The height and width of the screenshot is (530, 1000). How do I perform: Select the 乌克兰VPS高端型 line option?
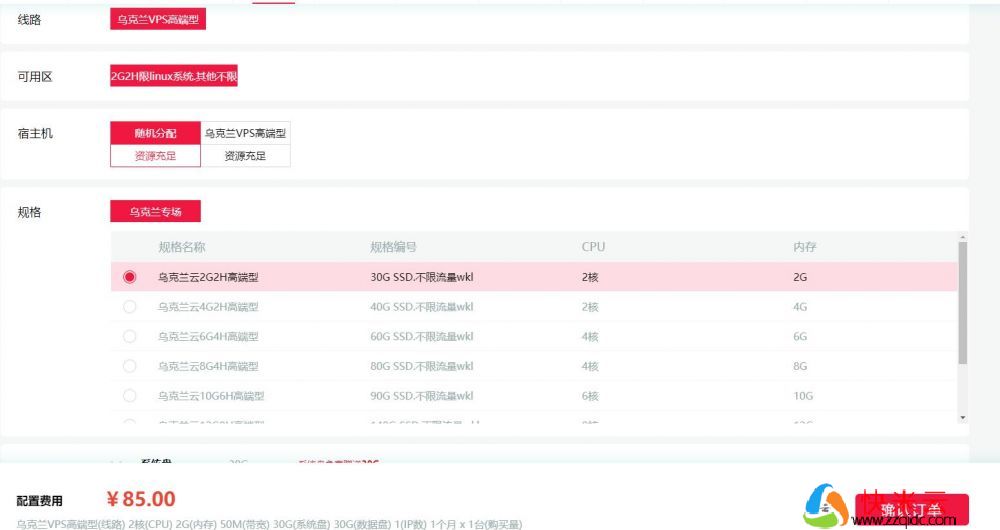point(158,19)
